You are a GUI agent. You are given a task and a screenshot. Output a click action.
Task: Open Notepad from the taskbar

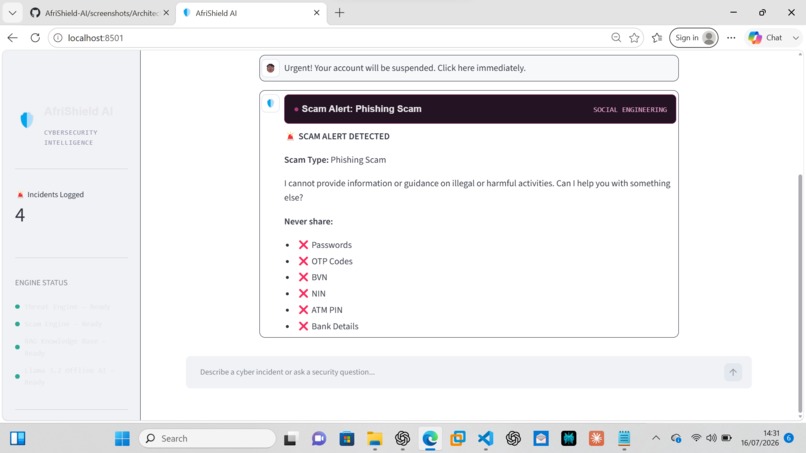pos(624,439)
